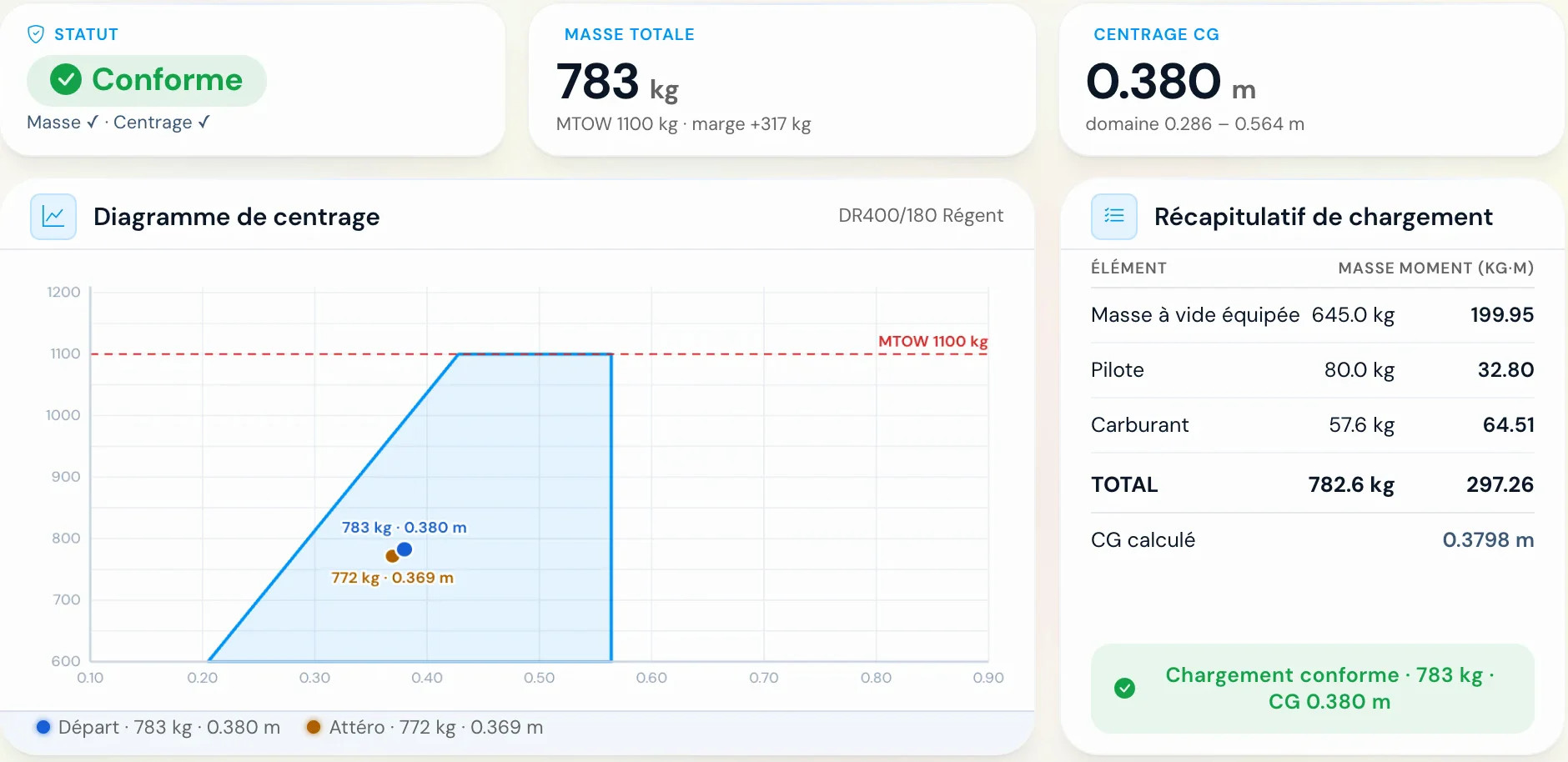Click the '772 kg · 0.369 m' chart label
Viewport: 1568px width, 762px height.
[x=393, y=578]
